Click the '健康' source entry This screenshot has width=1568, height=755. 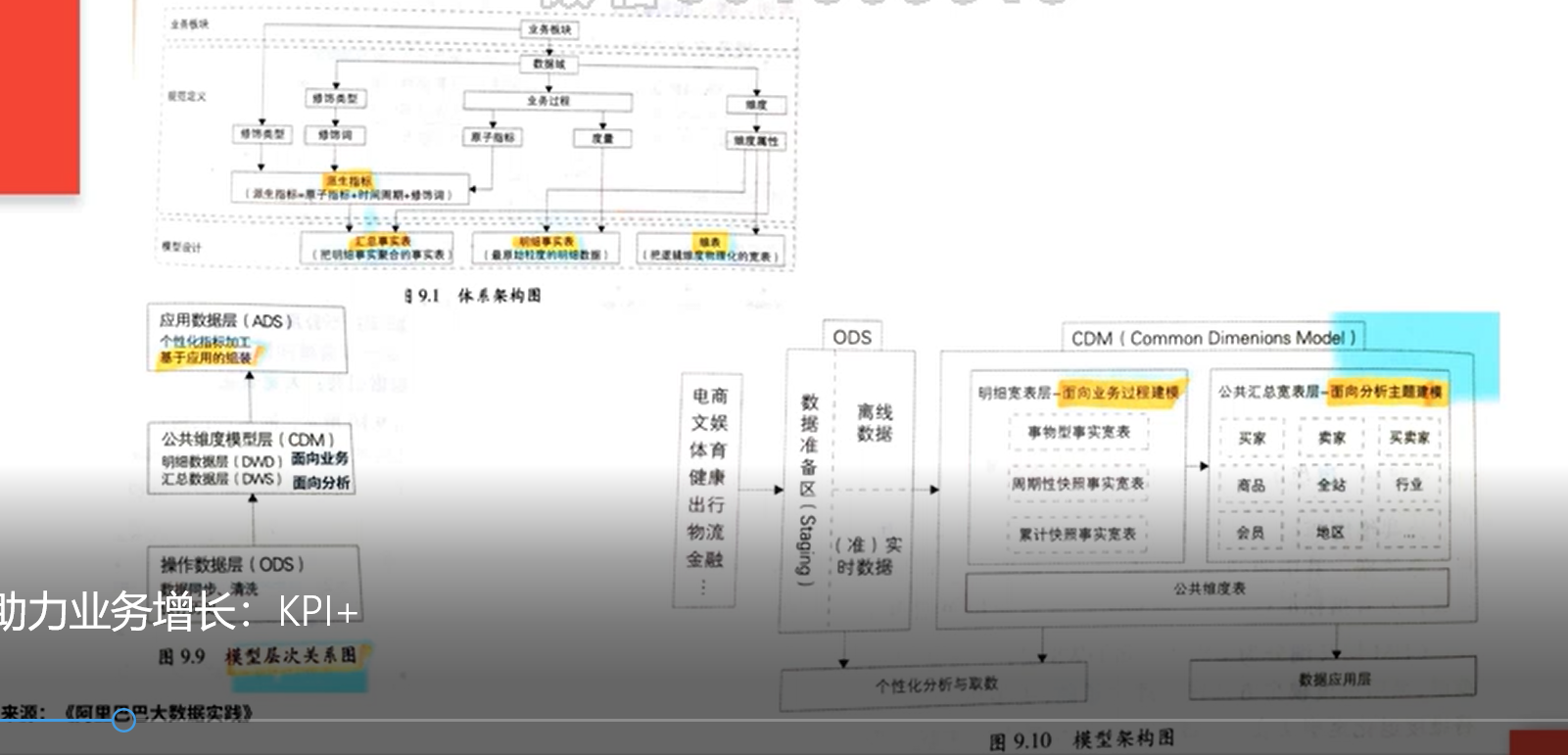pos(707,478)
